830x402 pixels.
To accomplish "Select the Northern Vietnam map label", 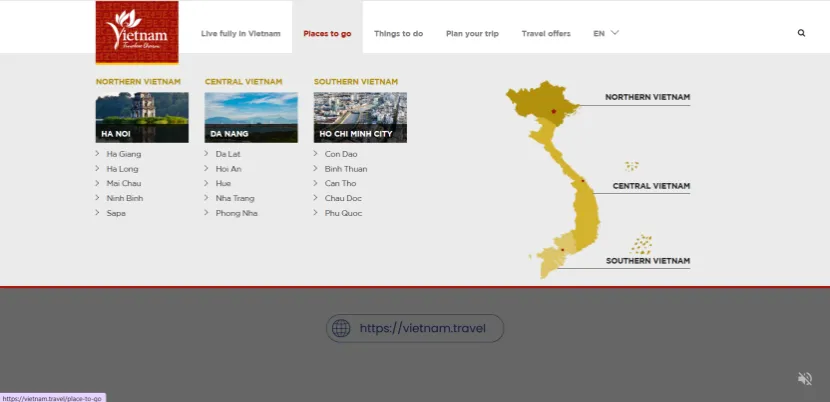I will click(x=647, y=97).
